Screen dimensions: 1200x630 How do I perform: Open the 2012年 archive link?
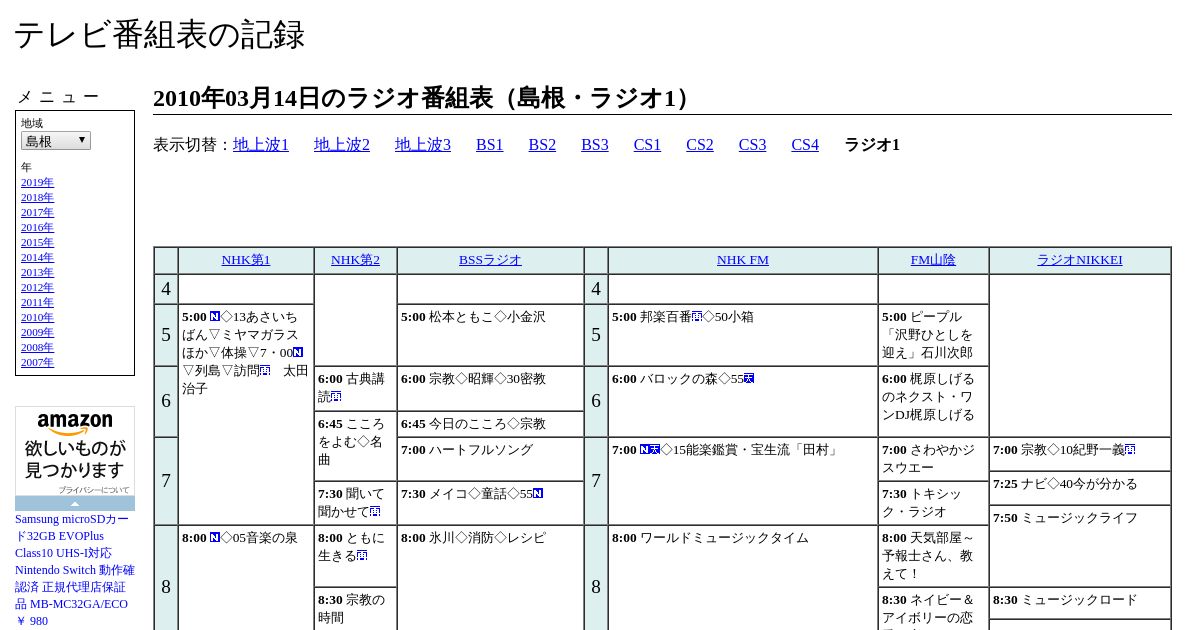click(37, 288)
